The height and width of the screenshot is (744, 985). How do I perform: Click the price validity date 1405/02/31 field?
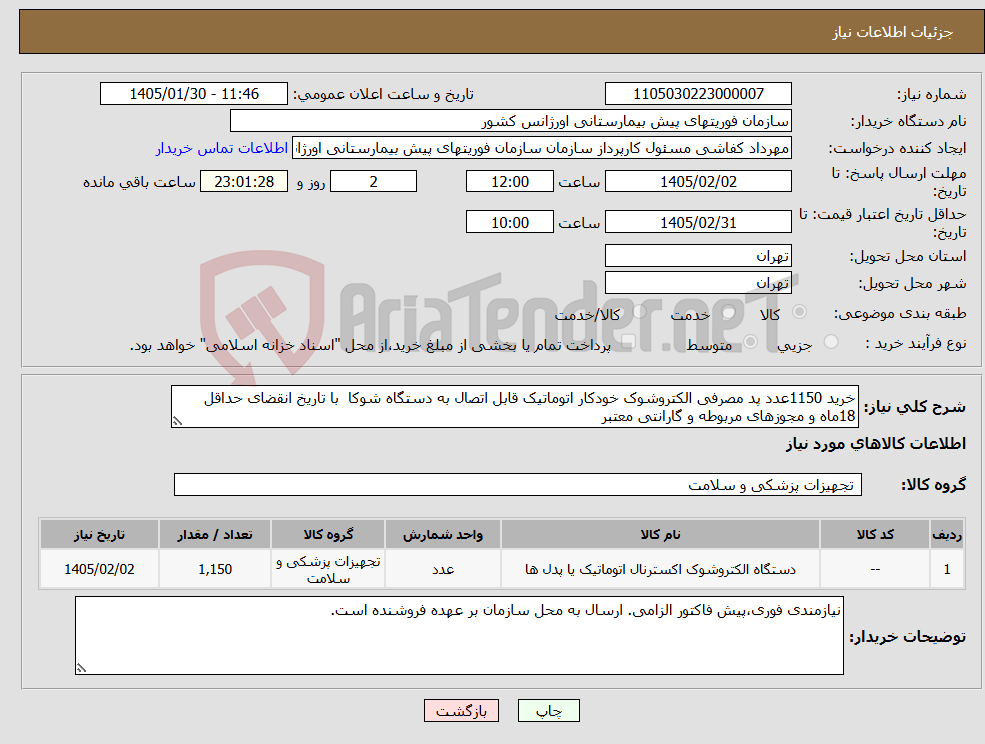pos(698,222)
